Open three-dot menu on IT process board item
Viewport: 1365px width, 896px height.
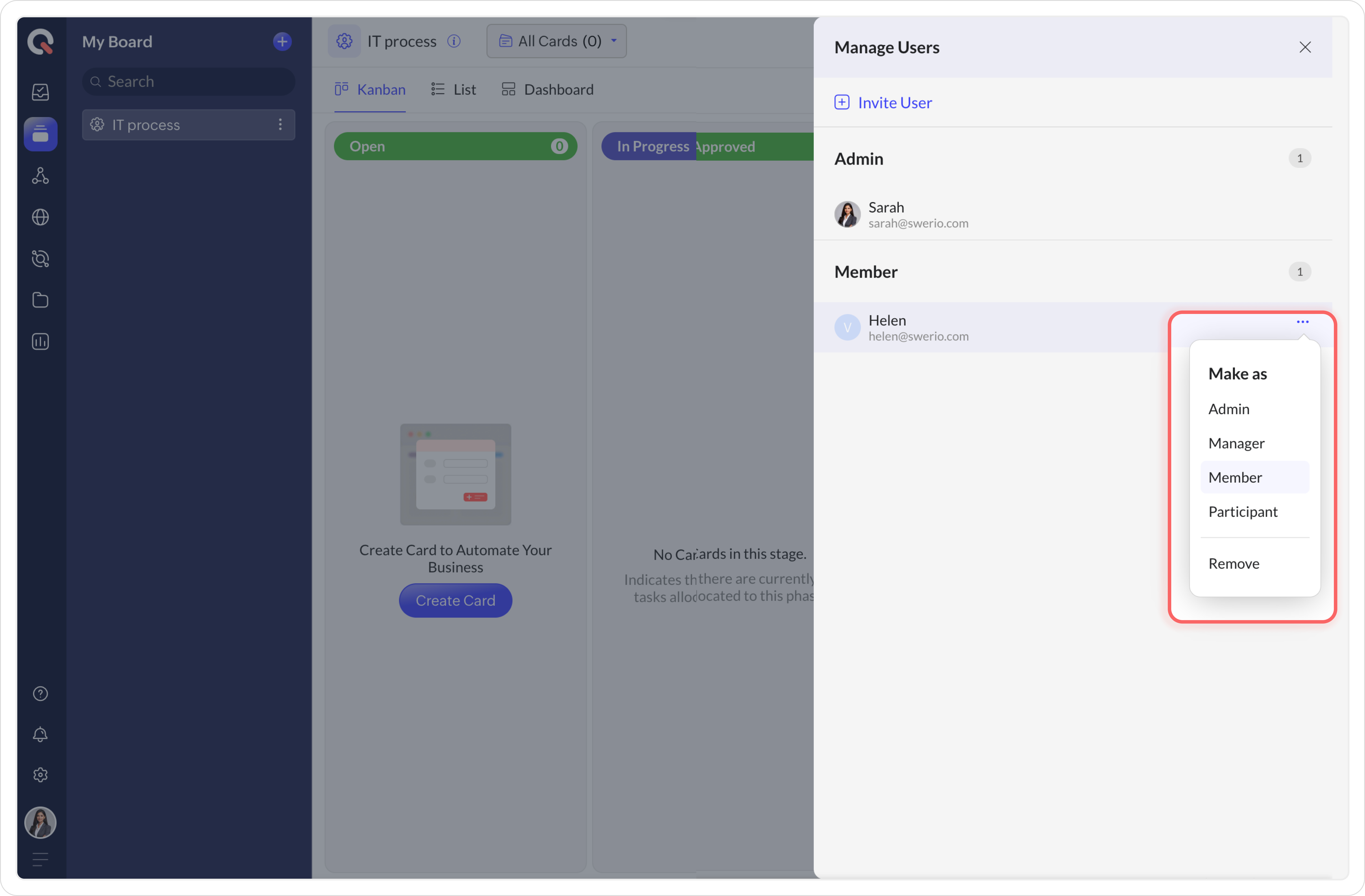click(x=280, y=125)
